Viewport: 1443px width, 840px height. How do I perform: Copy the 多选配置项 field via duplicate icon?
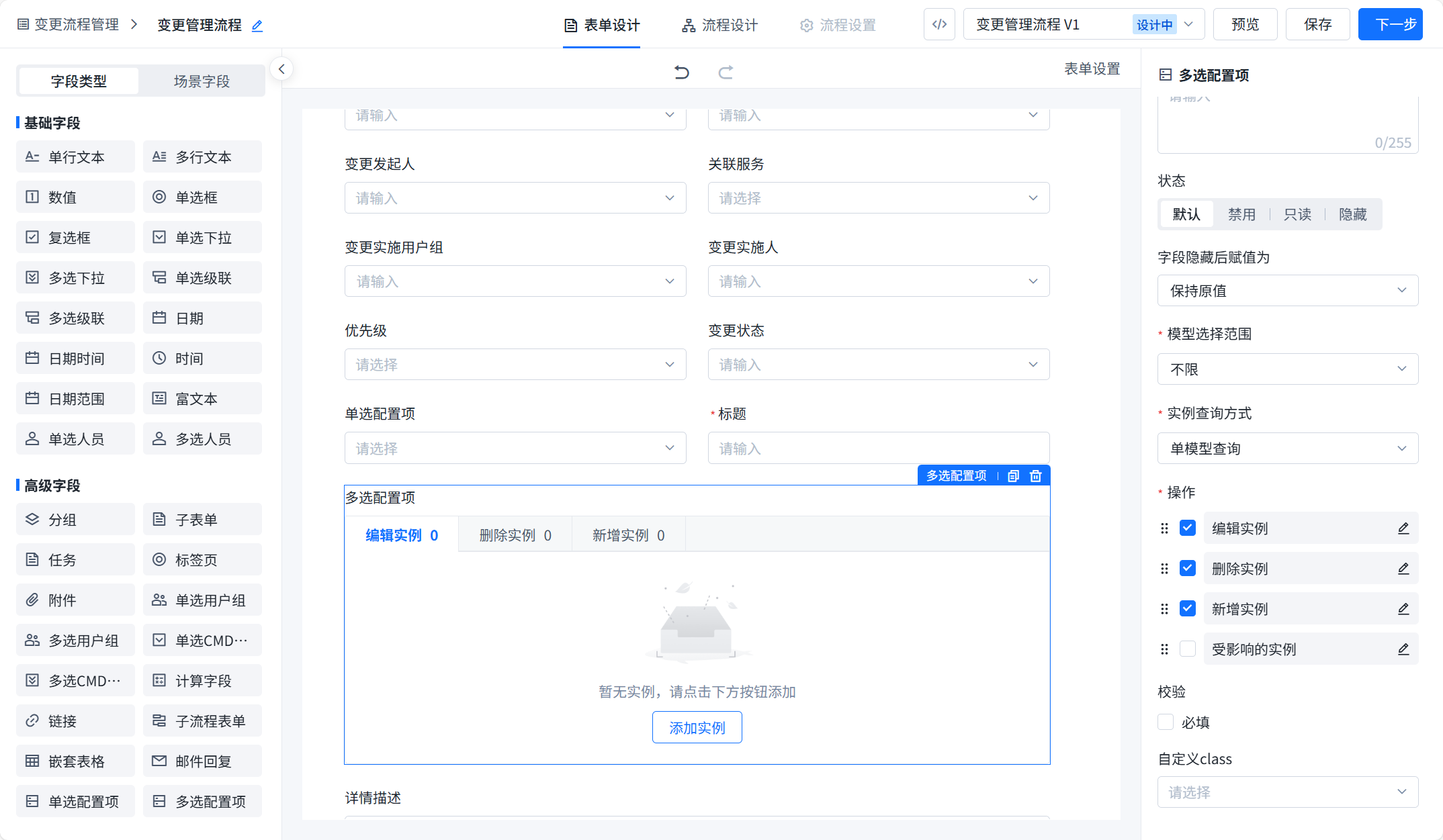[x=1013, y=476]
